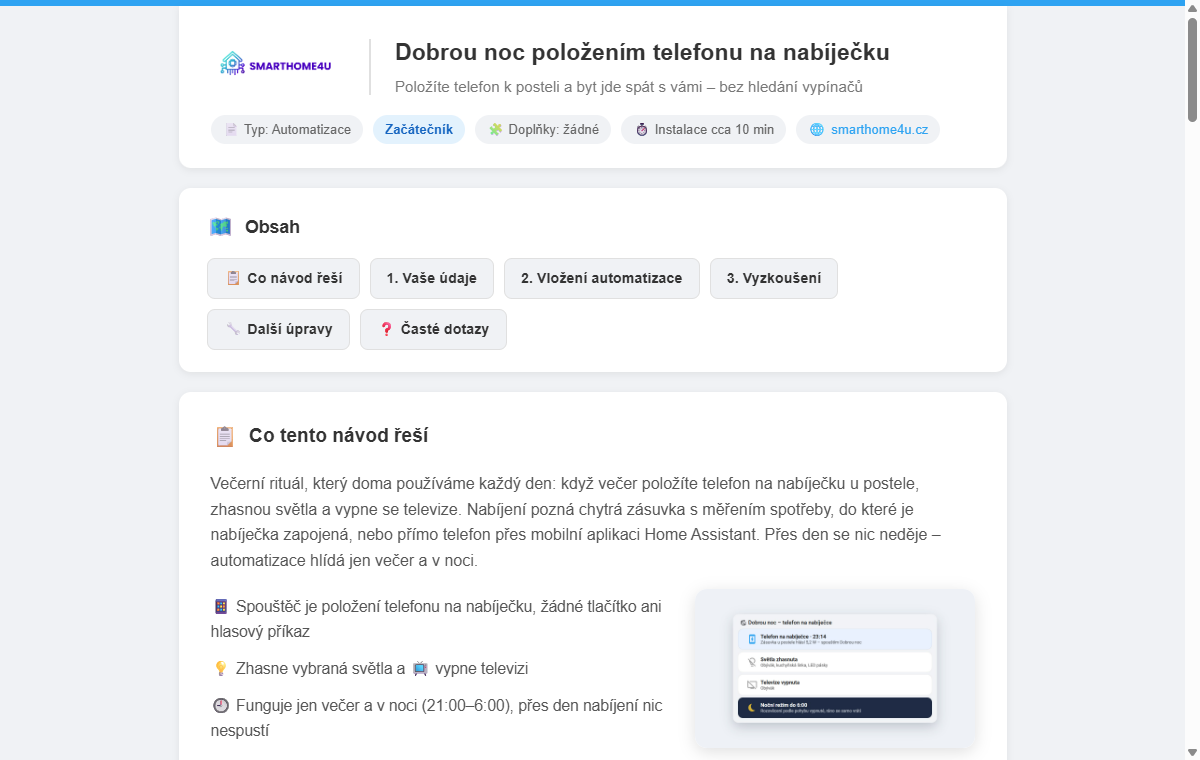
Task: Click clipboard icon in Co návod řeší button
Action: point(233,278)
